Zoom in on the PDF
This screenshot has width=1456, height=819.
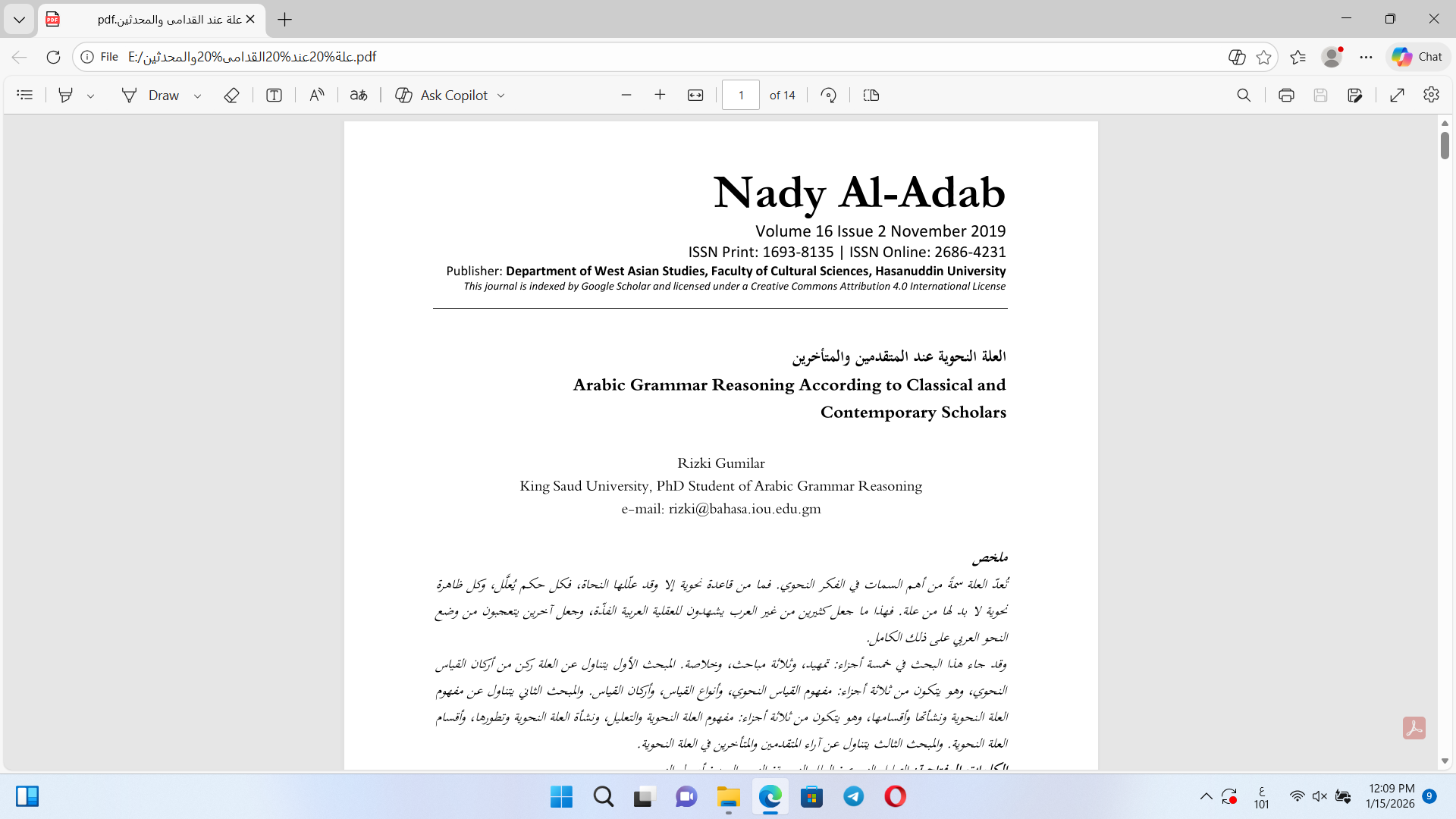click(x=660, y=95)
